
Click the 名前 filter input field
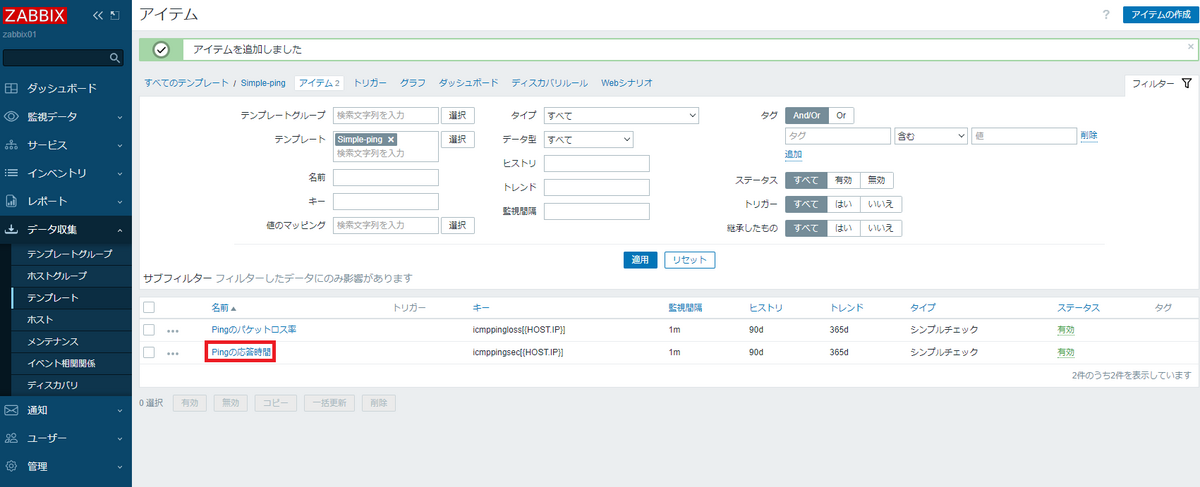coord(386,178)
